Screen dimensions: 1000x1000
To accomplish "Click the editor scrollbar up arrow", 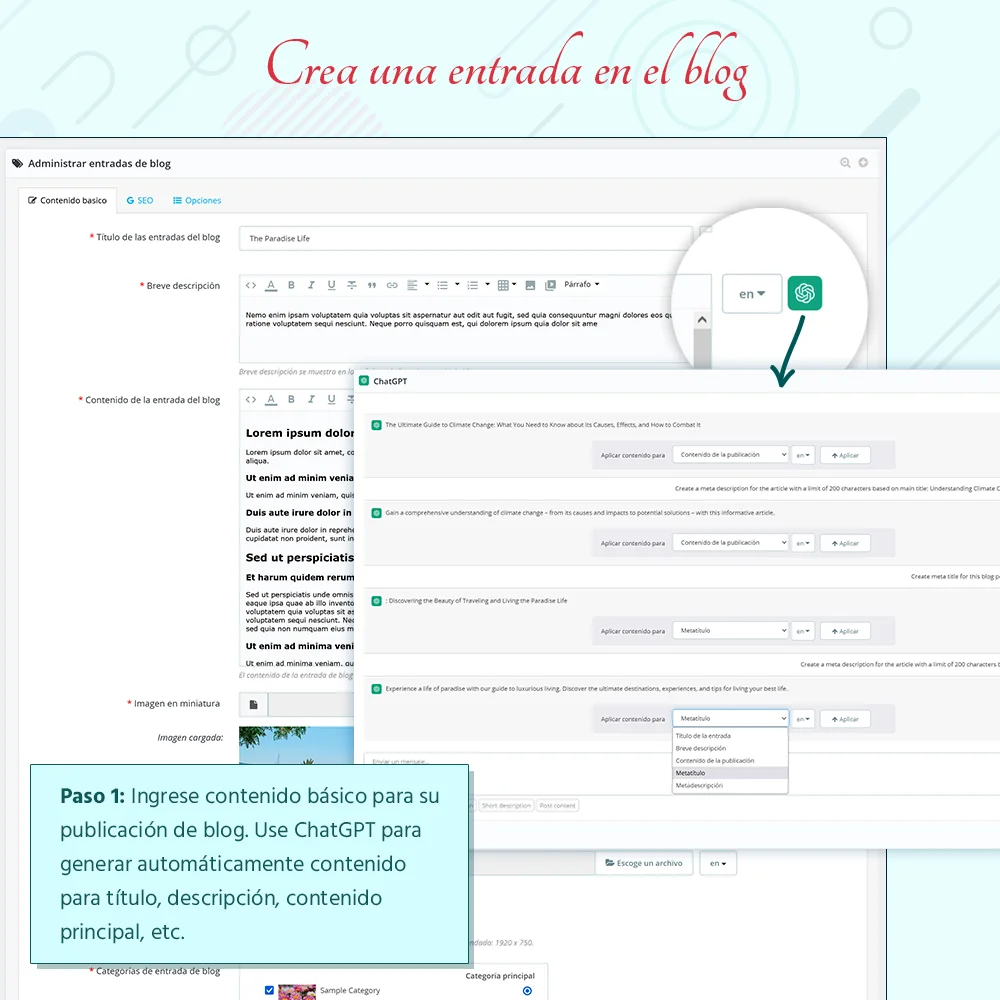I will (x=702, y=318).
